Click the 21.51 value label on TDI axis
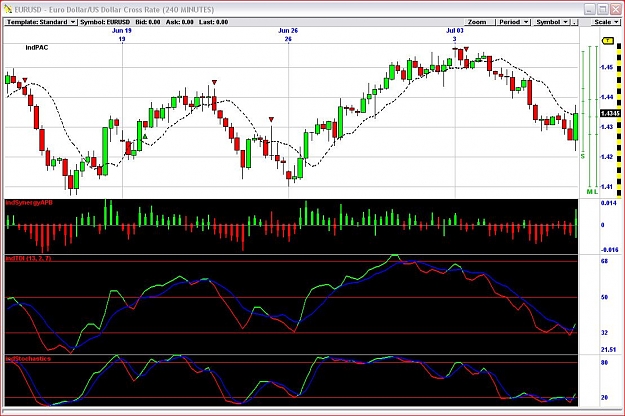The image size is (625, 416). coord(608,349)
